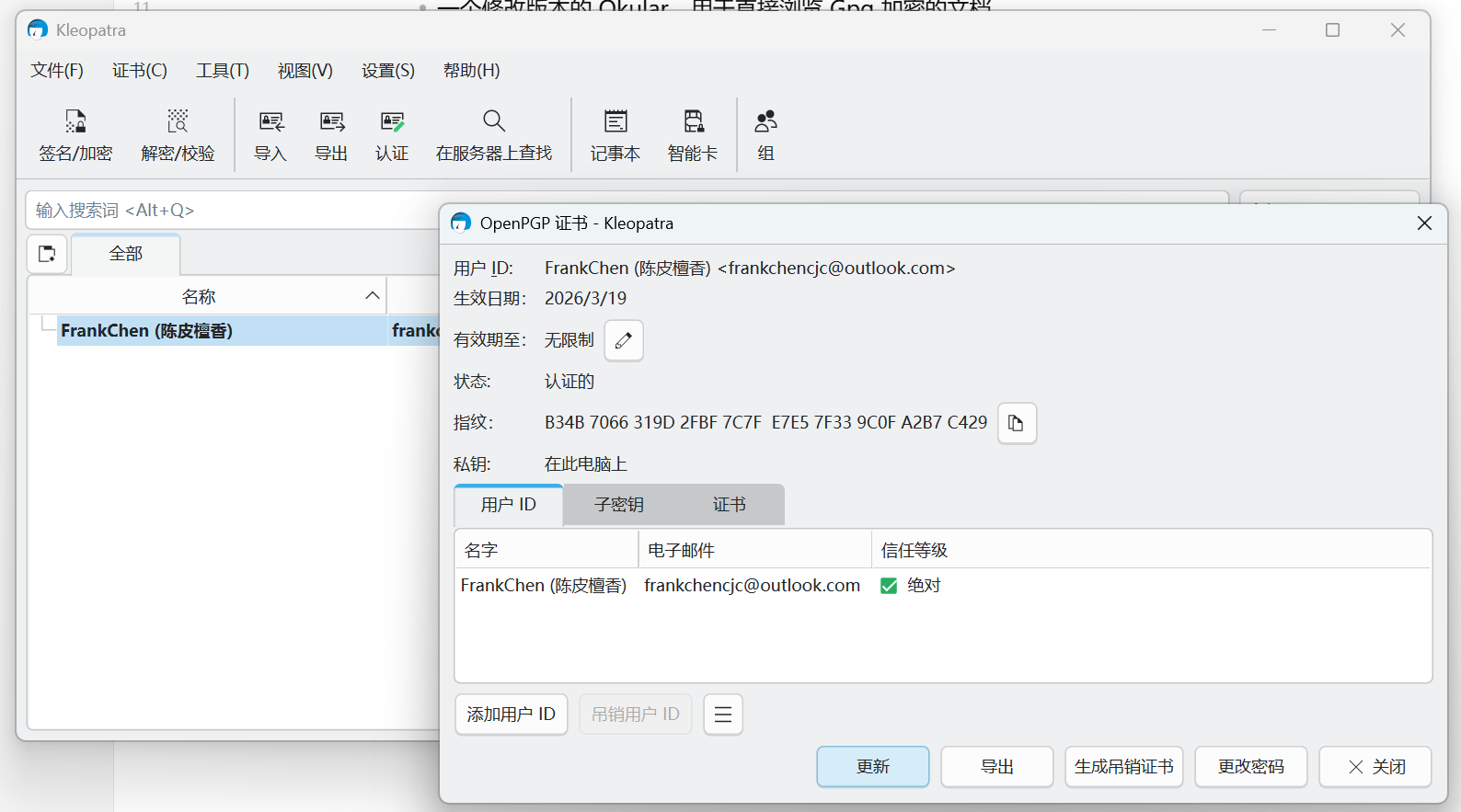The height and width of the screenshot is (812, 1461).
Task: Click the 生效日期 value 2026/3/19
Action: pyautogui.click(x=585, y=299)
